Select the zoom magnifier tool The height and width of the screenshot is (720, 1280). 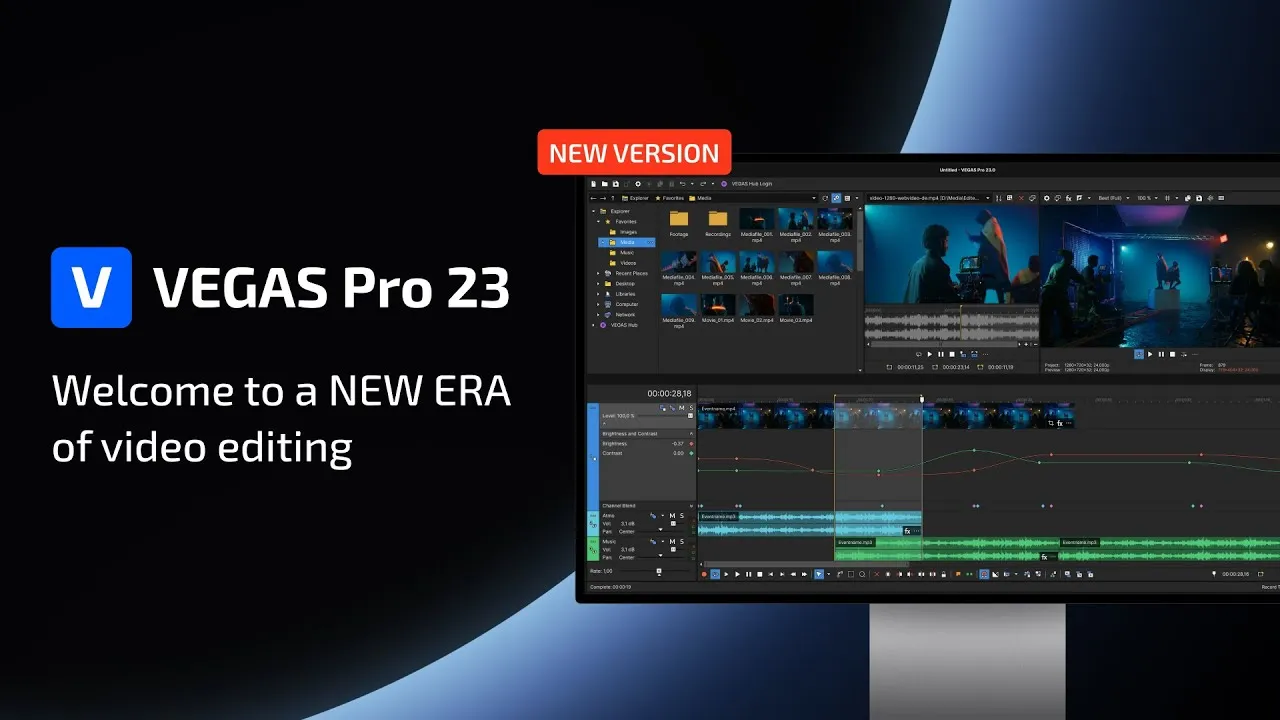click(x=862, y=574)
